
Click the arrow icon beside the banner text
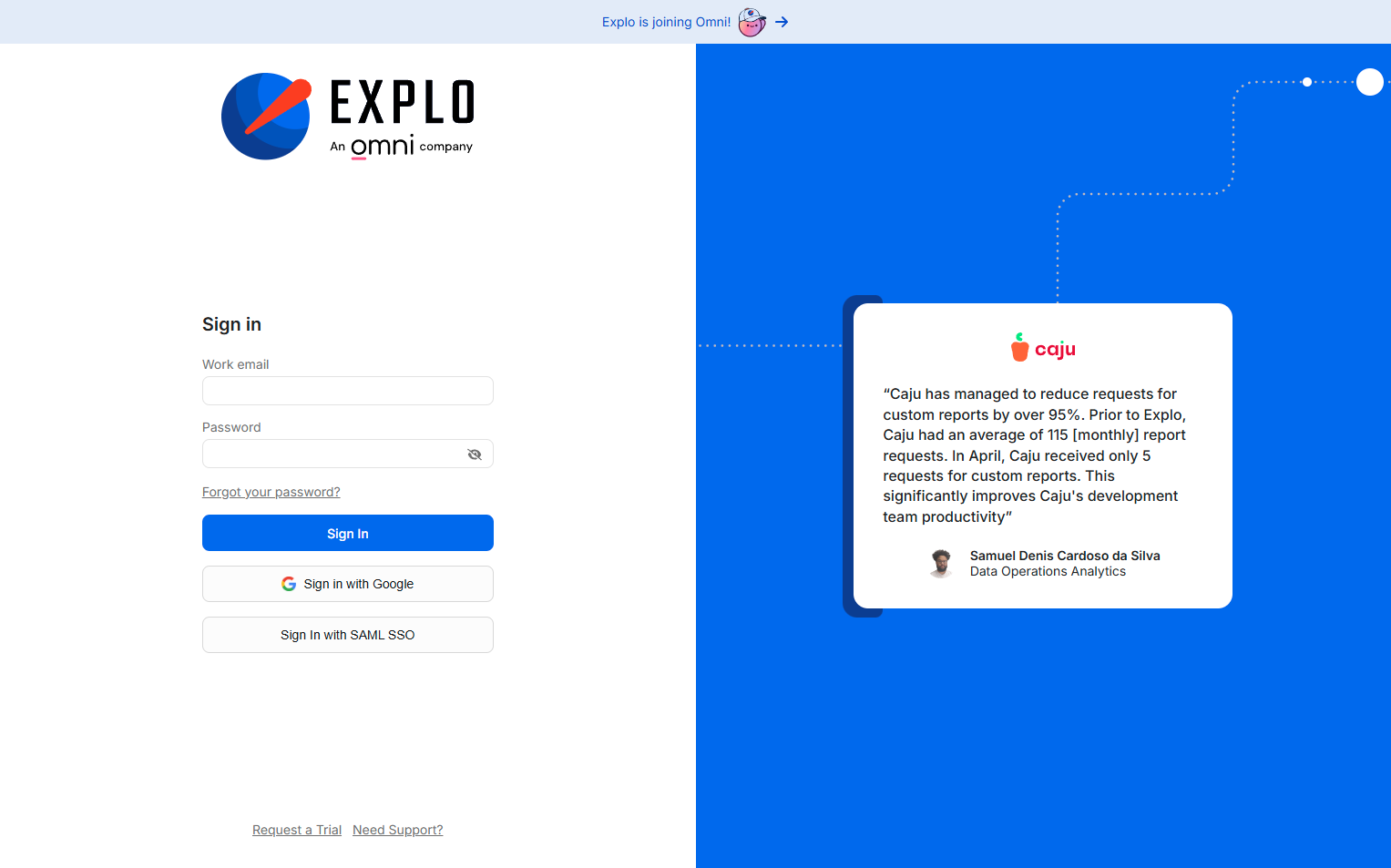[782, 22]
